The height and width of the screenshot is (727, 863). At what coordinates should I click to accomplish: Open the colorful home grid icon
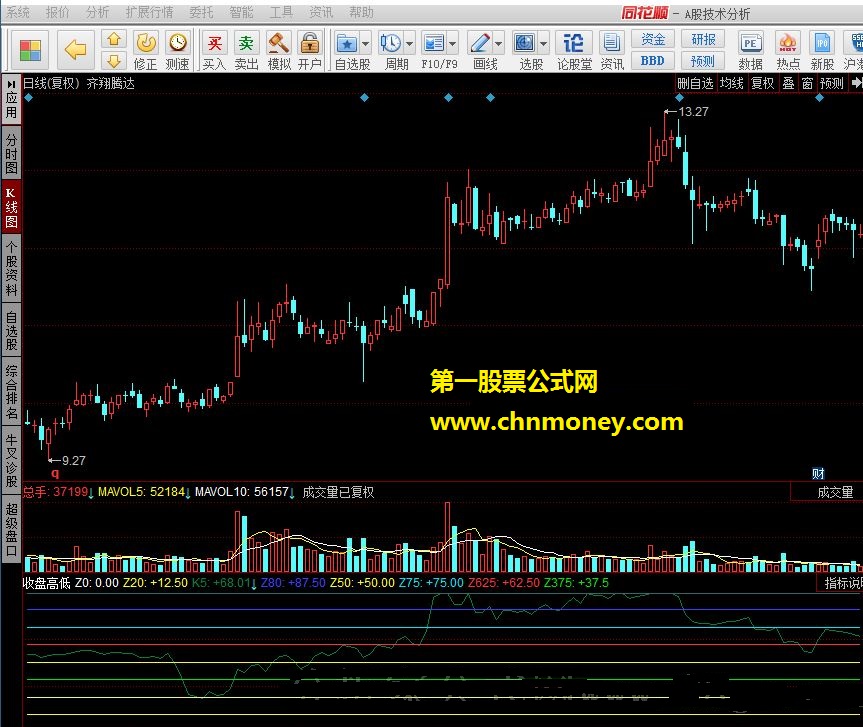pos(30,50)
